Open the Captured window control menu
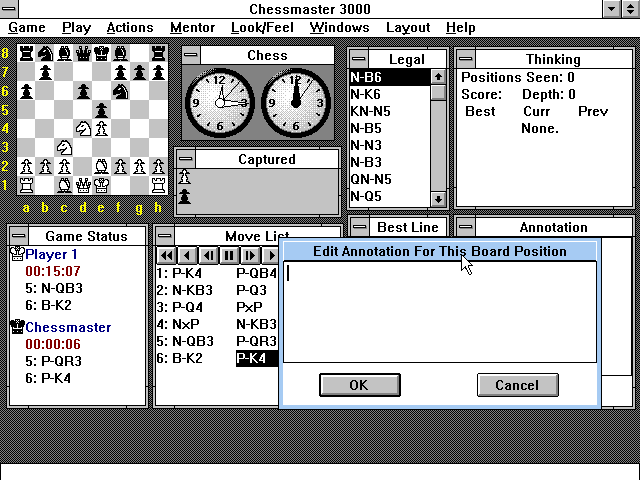 pyautogui.click(x=186, y=159)
